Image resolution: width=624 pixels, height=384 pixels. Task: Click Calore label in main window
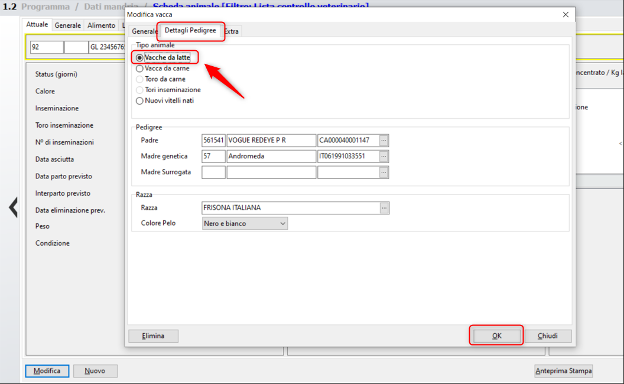[x=45, y=92]
